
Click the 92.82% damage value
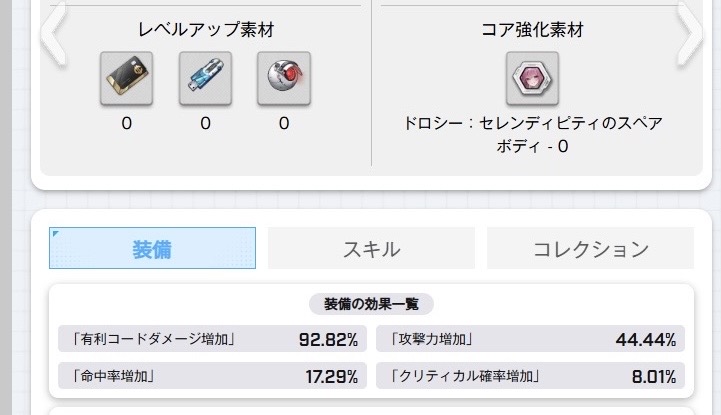328,339
